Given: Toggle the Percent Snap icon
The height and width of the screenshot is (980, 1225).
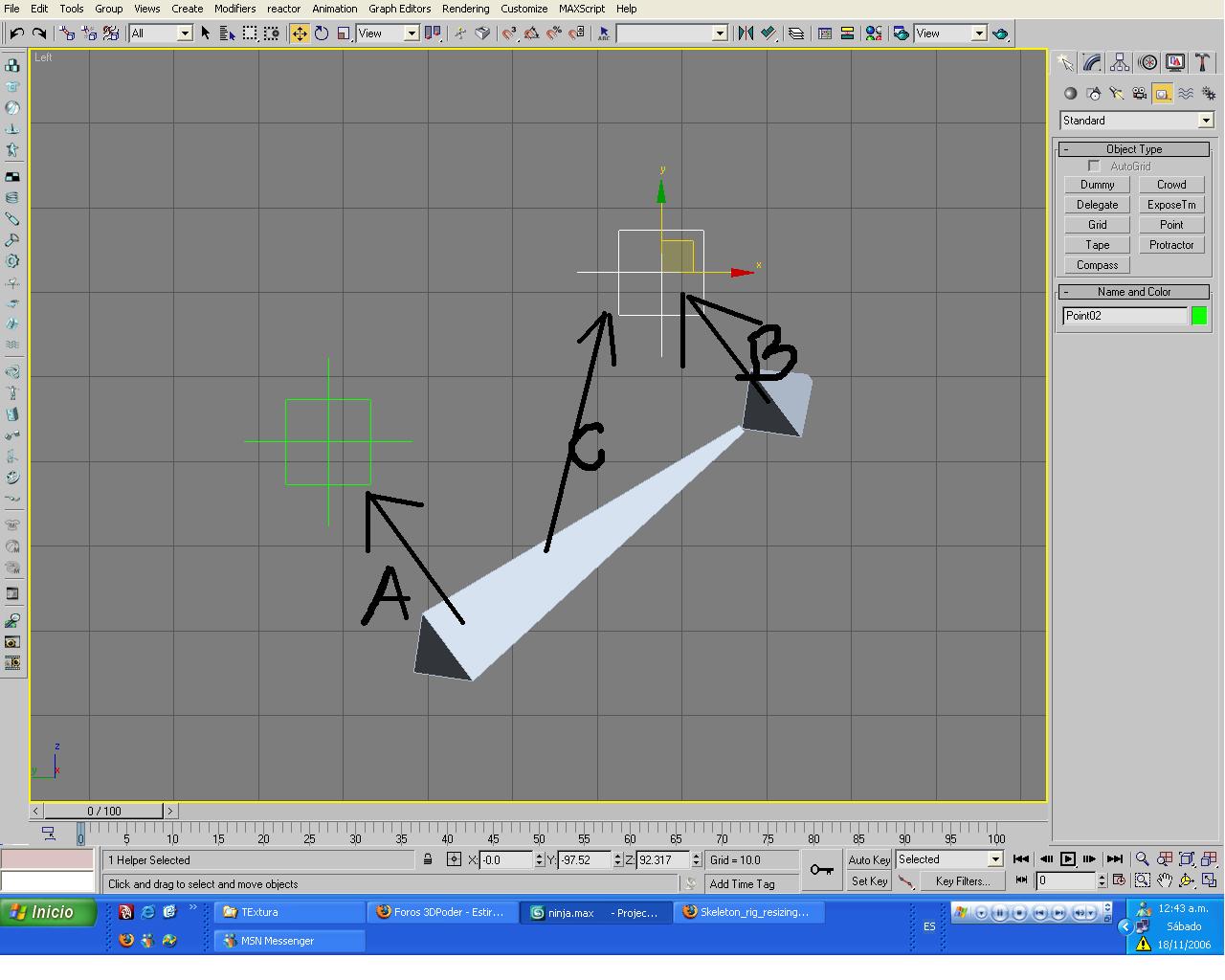Looking at the screenshot, I should [554, 33].
